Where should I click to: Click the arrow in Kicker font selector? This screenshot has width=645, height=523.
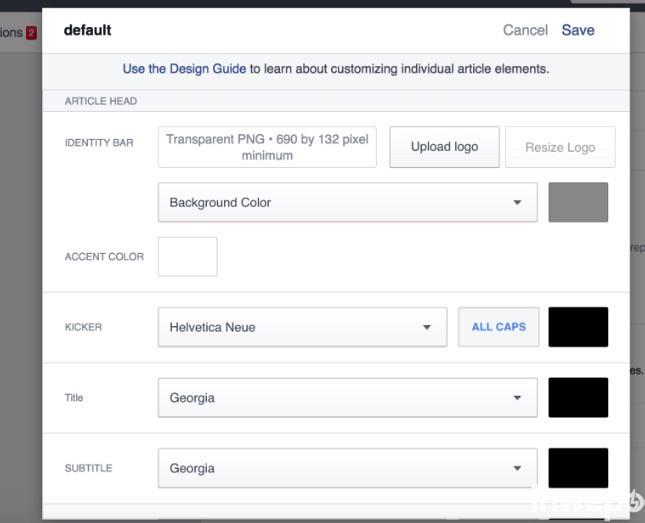[x=427, y=327]
